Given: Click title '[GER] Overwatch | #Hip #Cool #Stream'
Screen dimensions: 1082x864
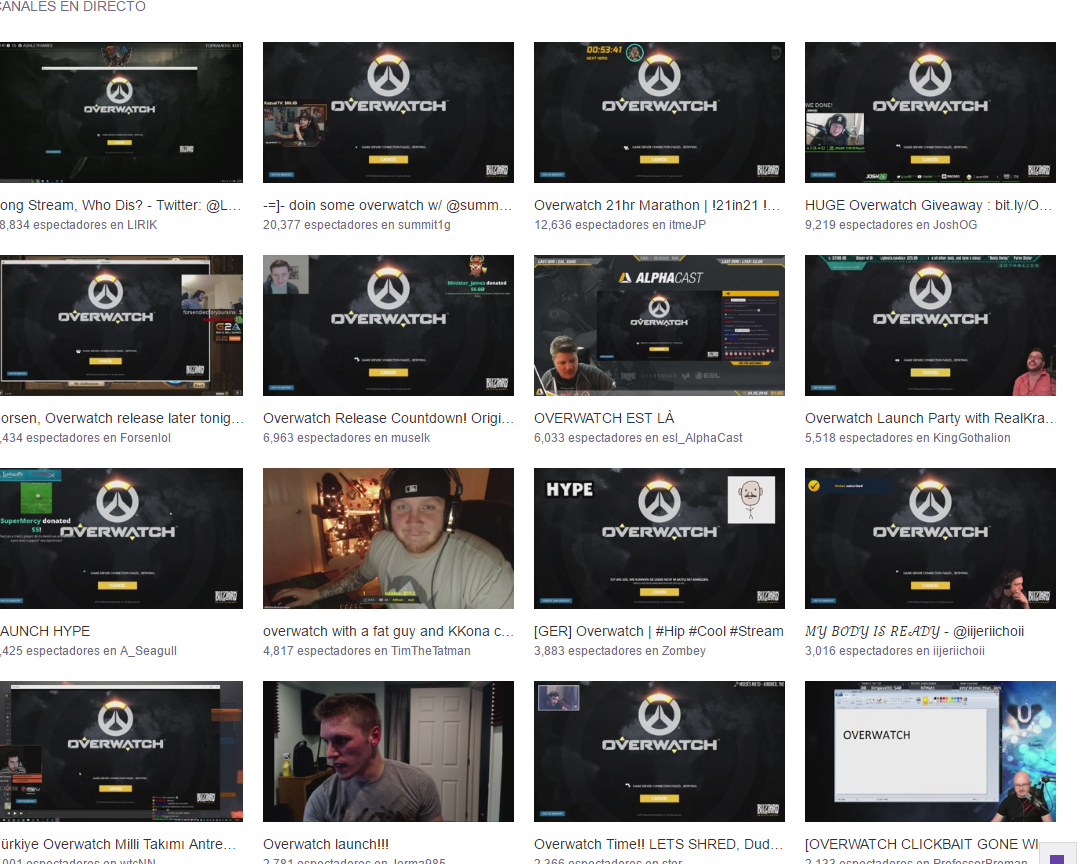Looking at the screenshot, I should [x=659, y=631].
